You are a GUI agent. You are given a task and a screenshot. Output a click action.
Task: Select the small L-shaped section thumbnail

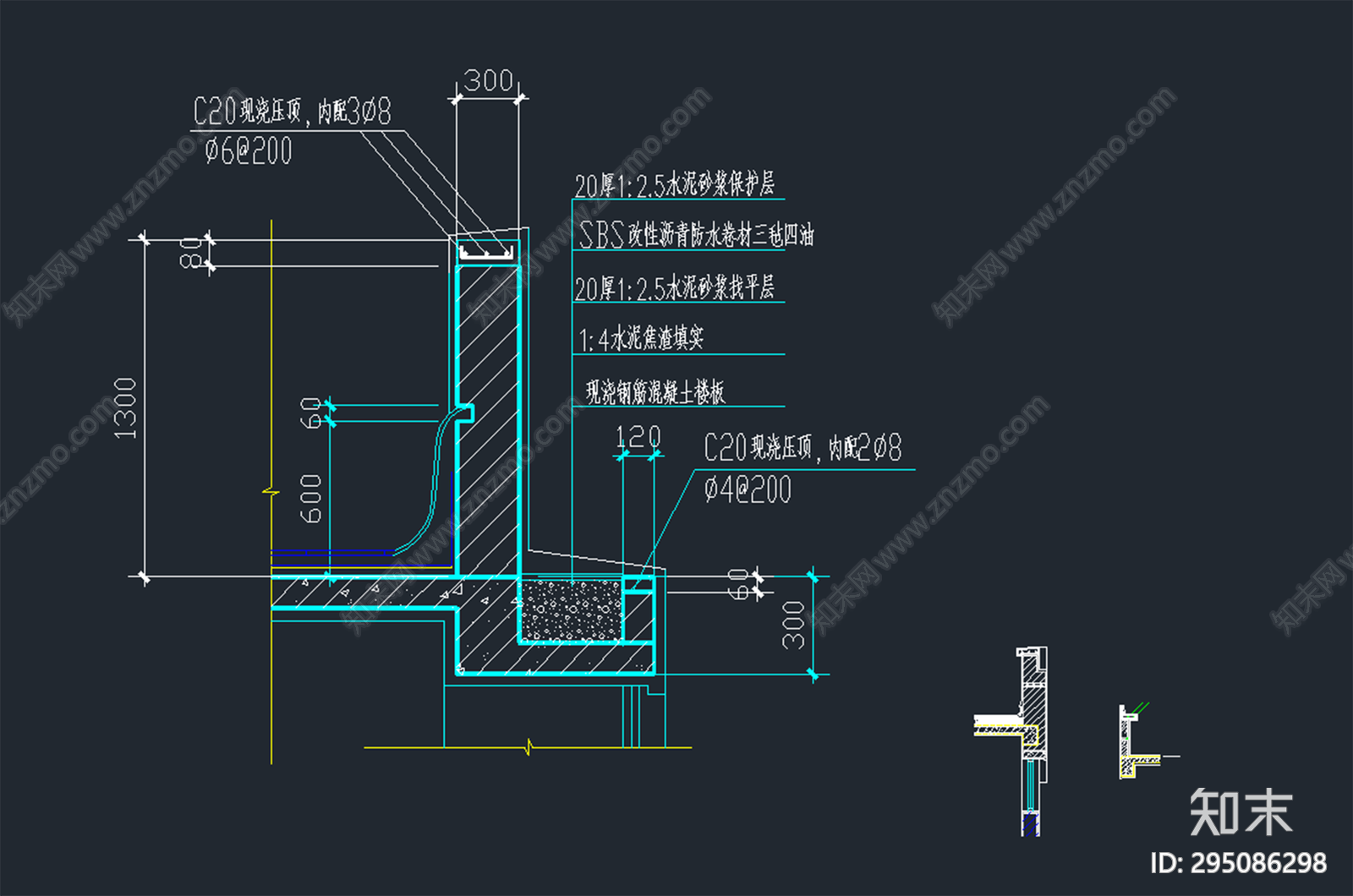1137,742
